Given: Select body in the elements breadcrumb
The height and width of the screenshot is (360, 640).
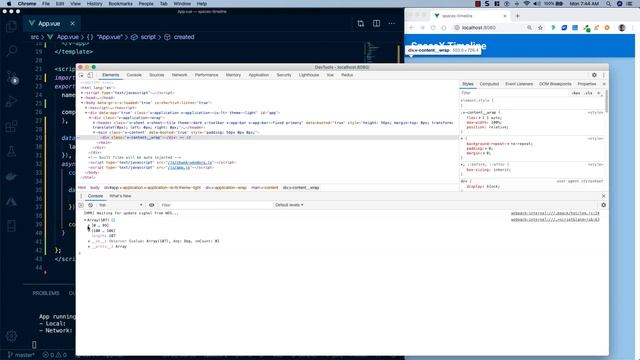Looking at the screenshot, I should pos(95,188).
